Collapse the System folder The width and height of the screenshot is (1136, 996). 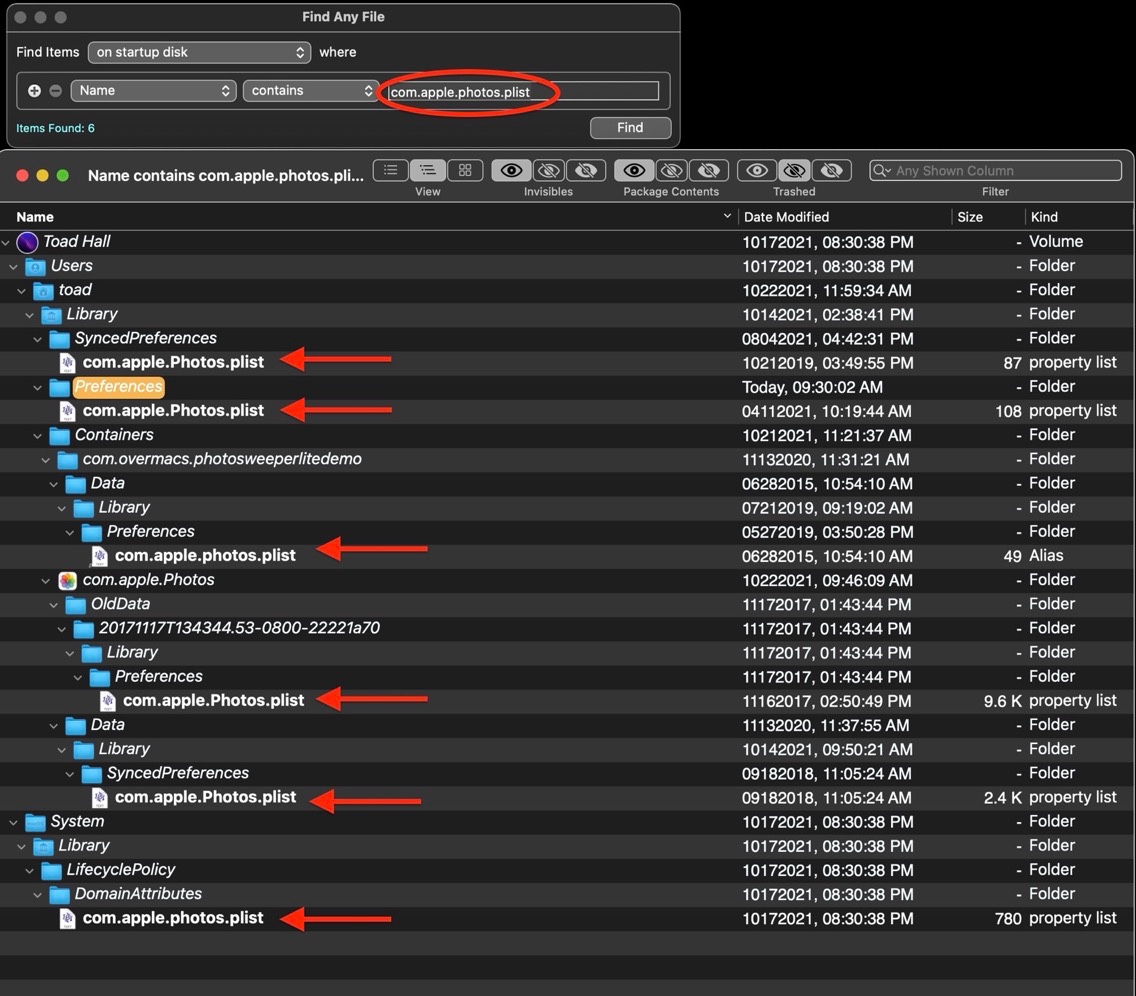pyautogui.click(x=13, y=822)
